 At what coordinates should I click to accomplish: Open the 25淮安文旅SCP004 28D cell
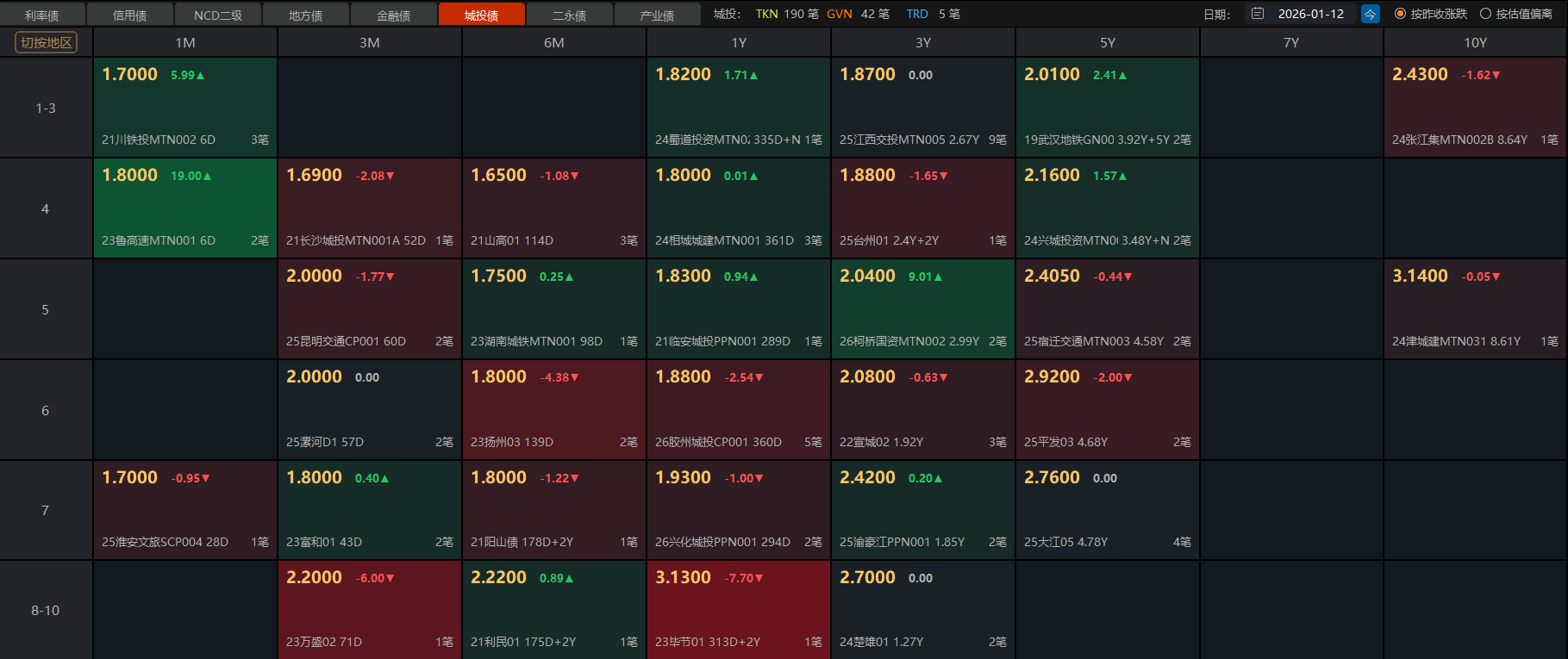point(185,510)
